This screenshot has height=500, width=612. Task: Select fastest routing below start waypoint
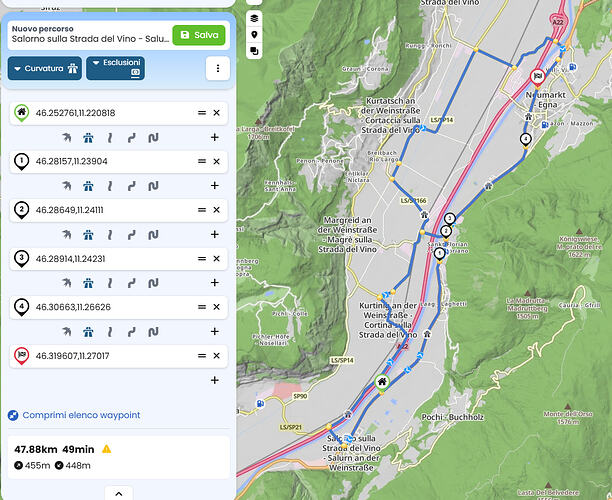[67, 137]
